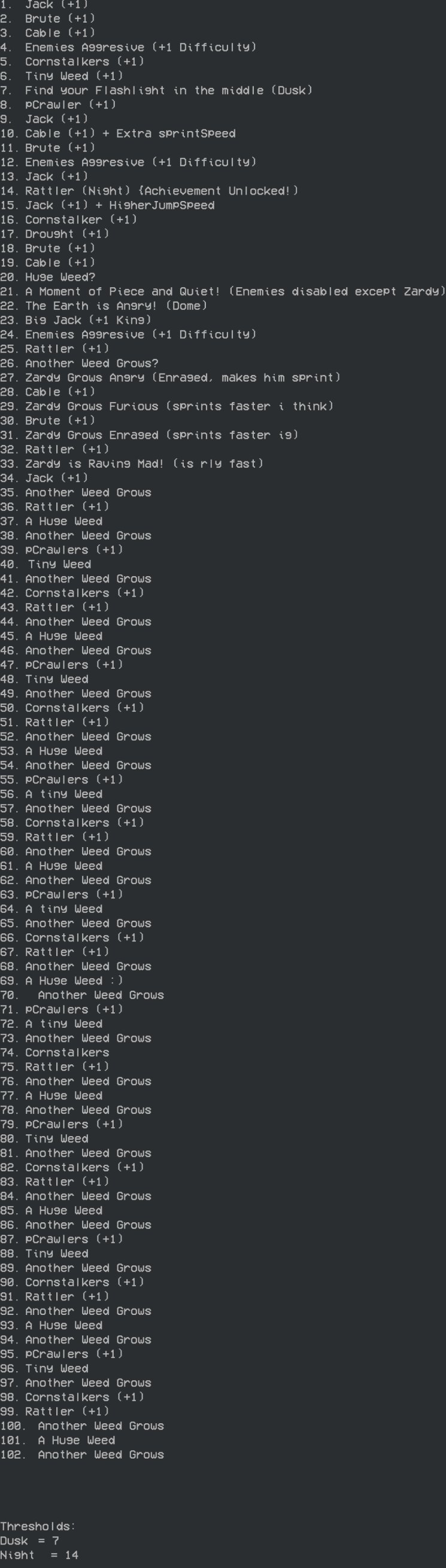
Task: Click line 20 reading Huge Weed?
Action: click(x=47, y=278)
